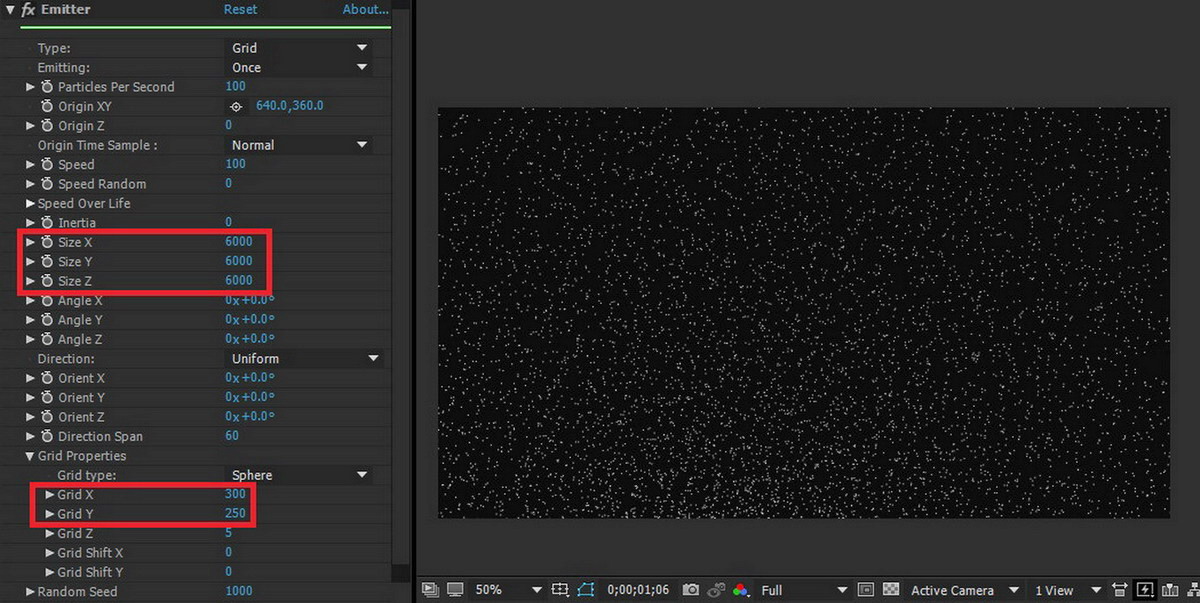Toggle the Emitter fx effect switch
This screenshot has height=603, width=1200.
29,9
